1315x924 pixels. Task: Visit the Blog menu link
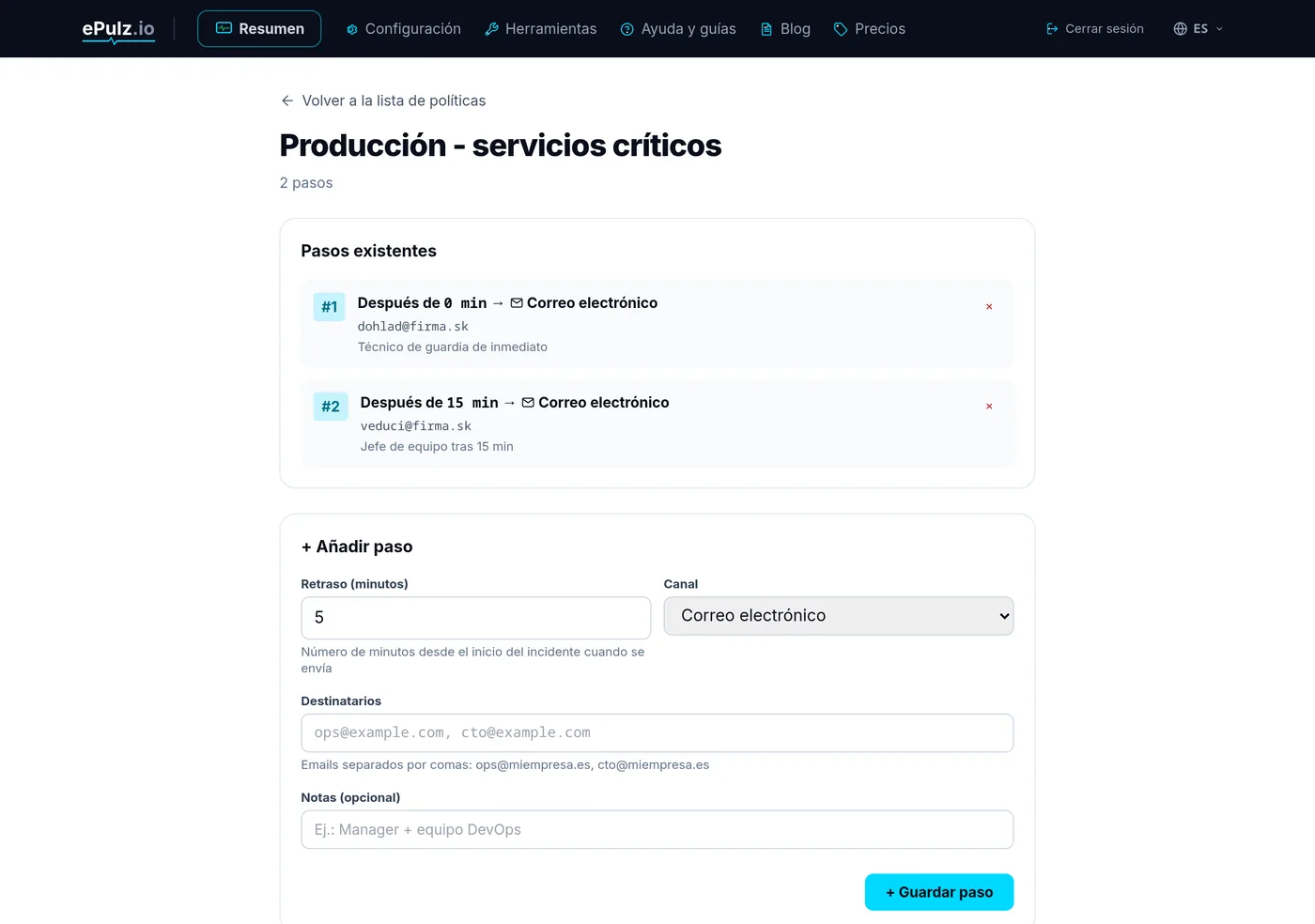(784, 29)
